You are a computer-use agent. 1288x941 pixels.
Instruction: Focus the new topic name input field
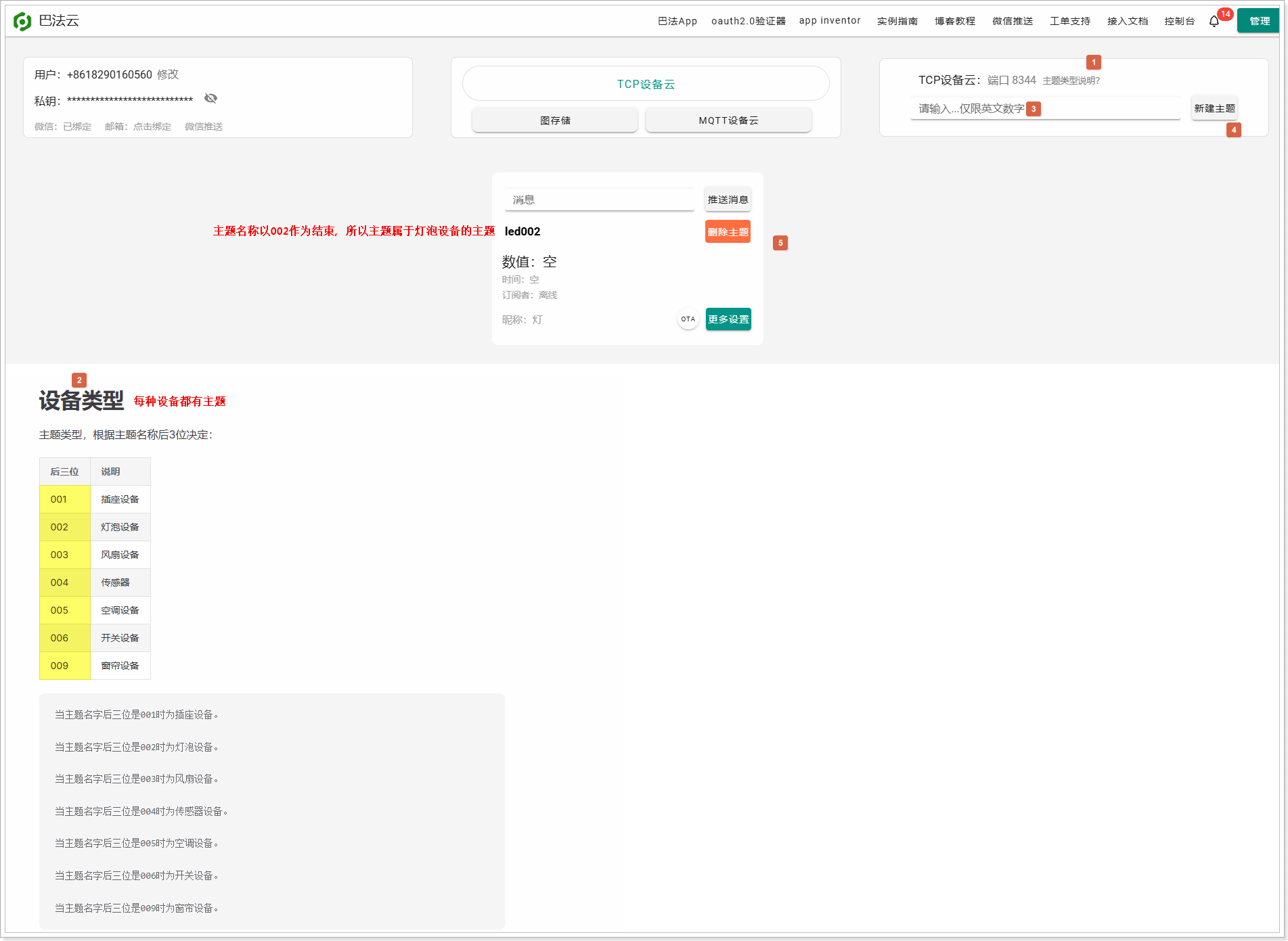coord(1045,109)
